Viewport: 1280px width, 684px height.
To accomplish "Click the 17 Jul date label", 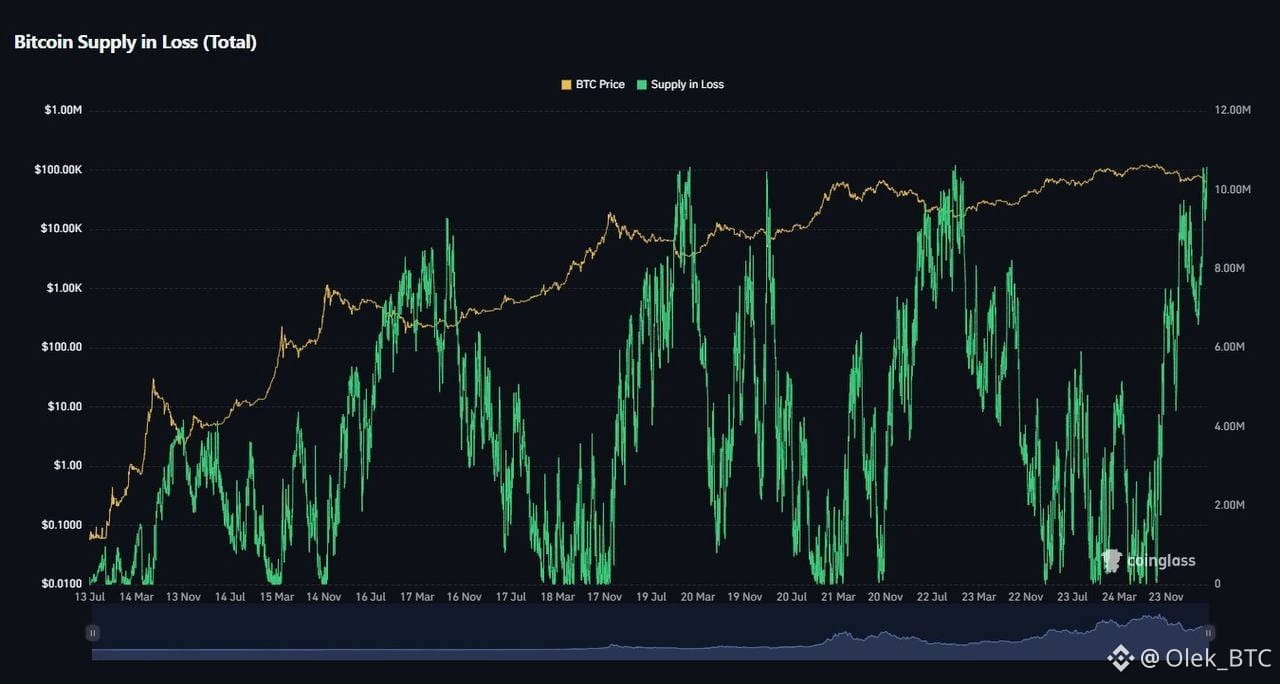I will 512,597.
